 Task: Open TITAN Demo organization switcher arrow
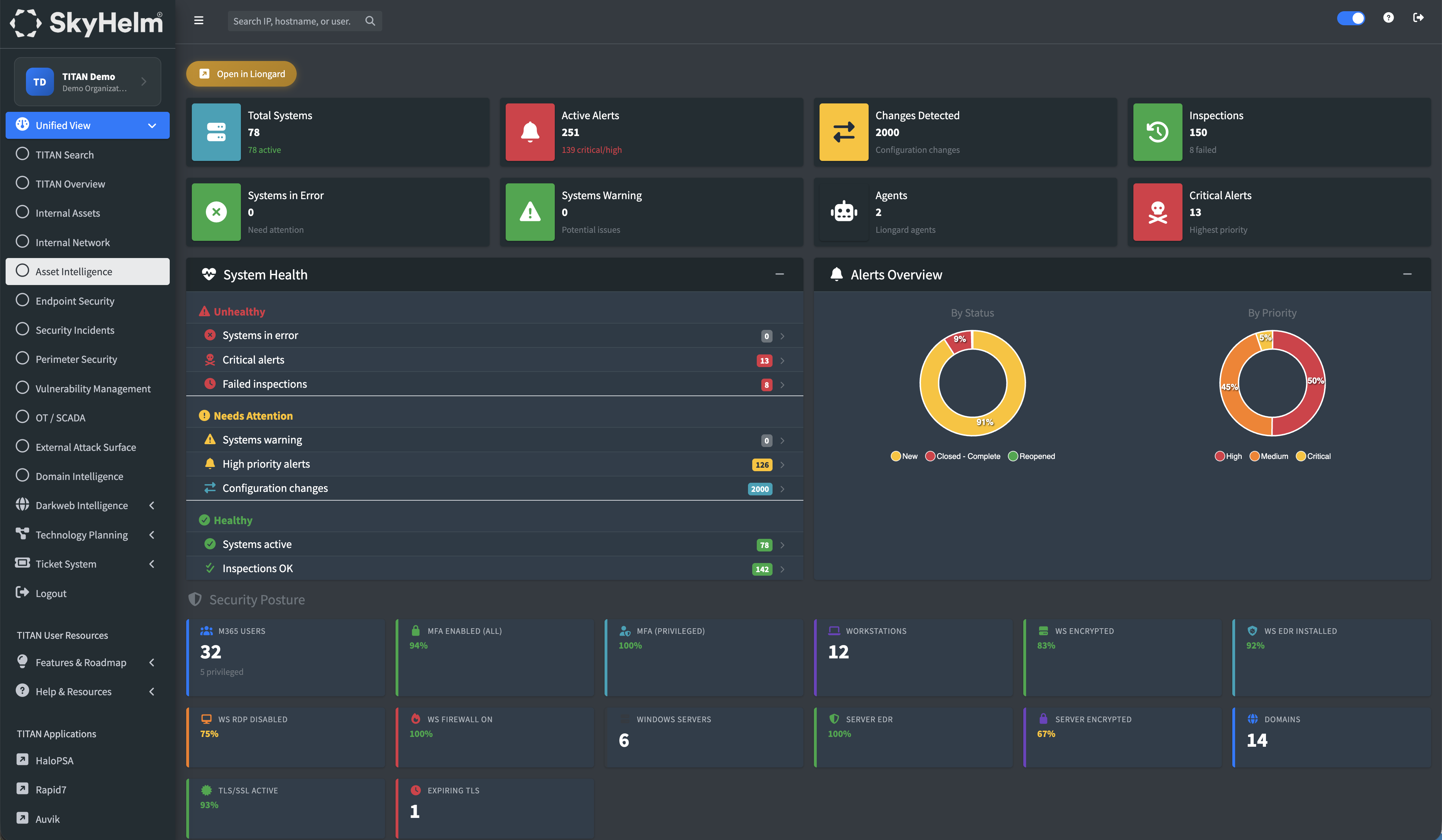pos(144,82)
